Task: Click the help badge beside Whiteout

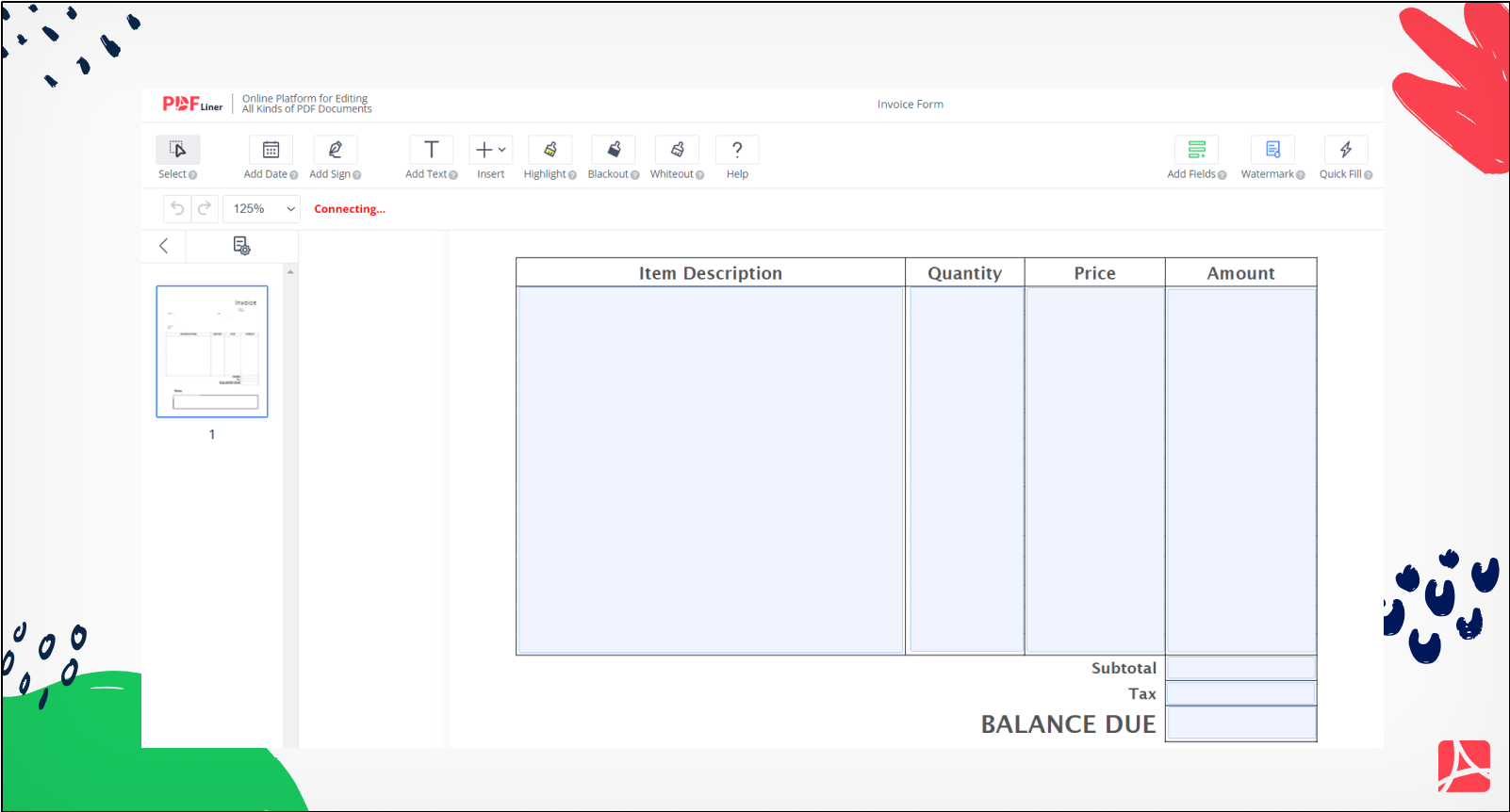Action: (x=699, y=175)
